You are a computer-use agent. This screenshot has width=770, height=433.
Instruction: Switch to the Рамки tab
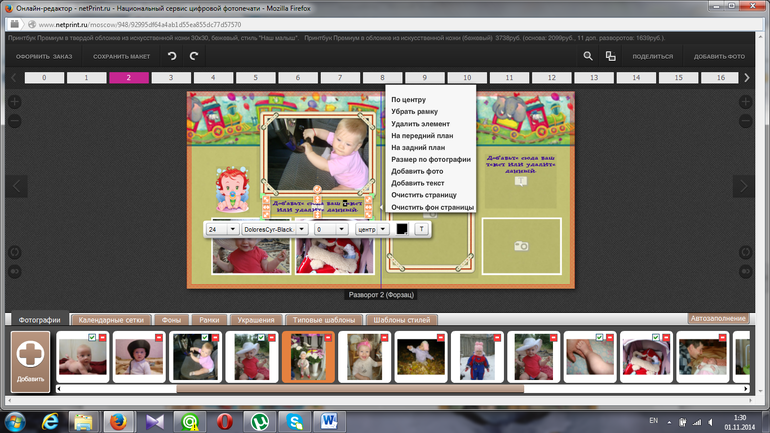[209, 320]
